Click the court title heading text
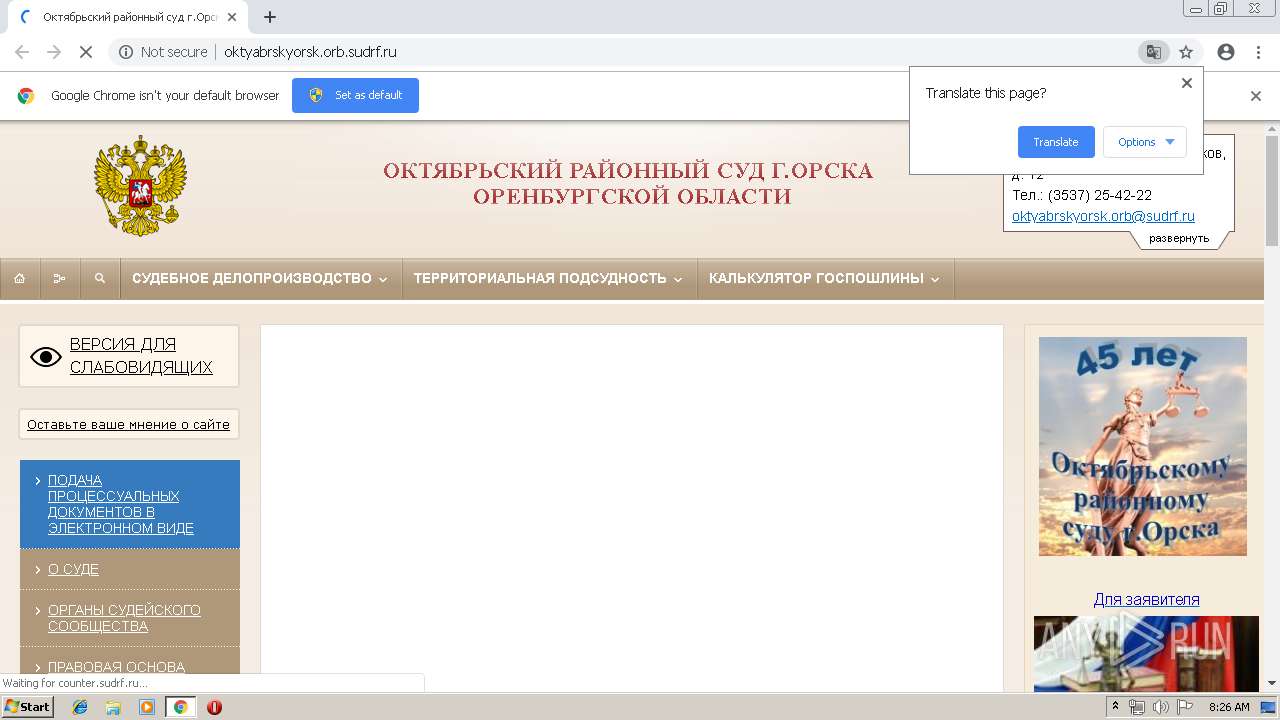 coord(628,183)
